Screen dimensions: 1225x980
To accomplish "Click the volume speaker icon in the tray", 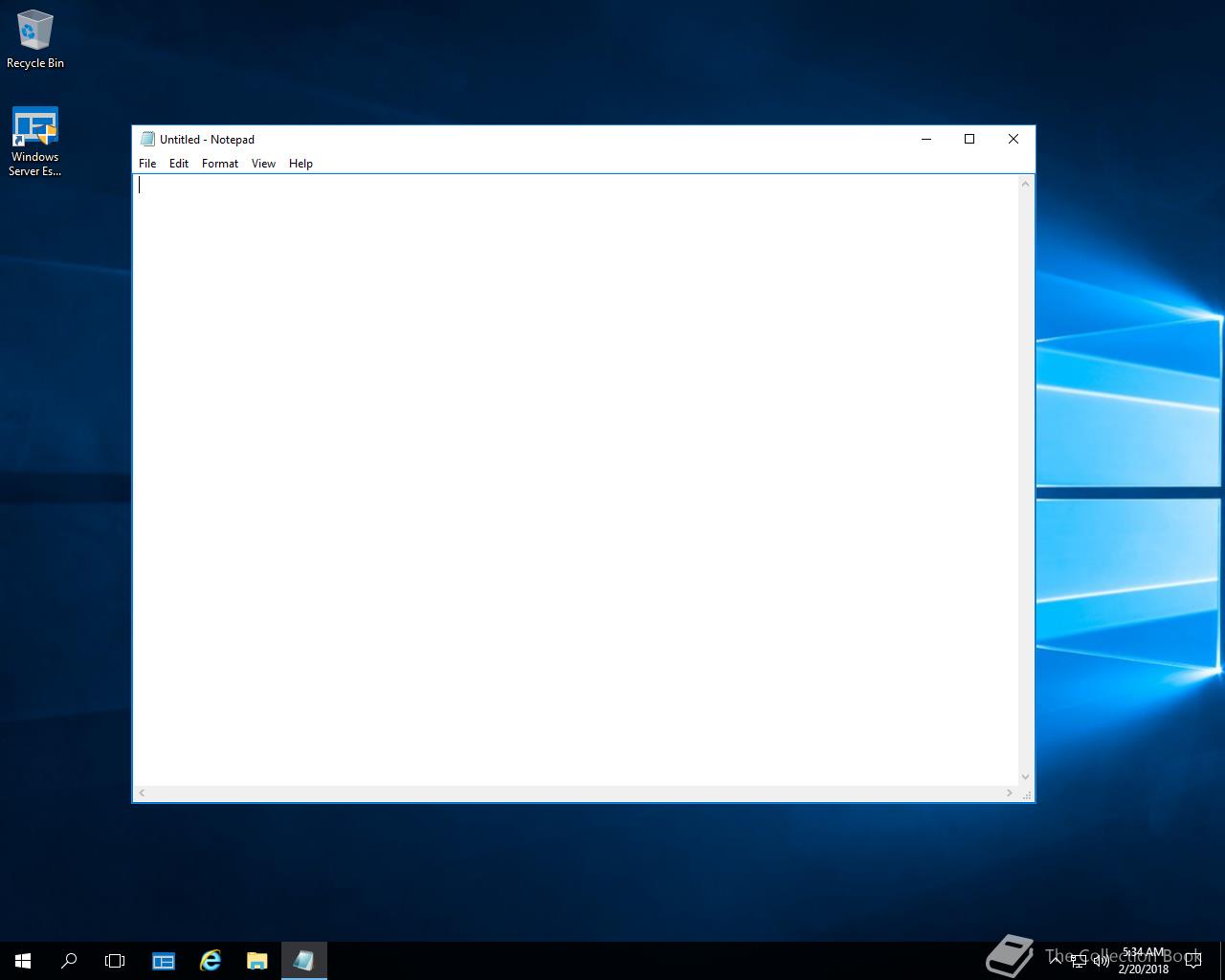I will (1101, 961).
